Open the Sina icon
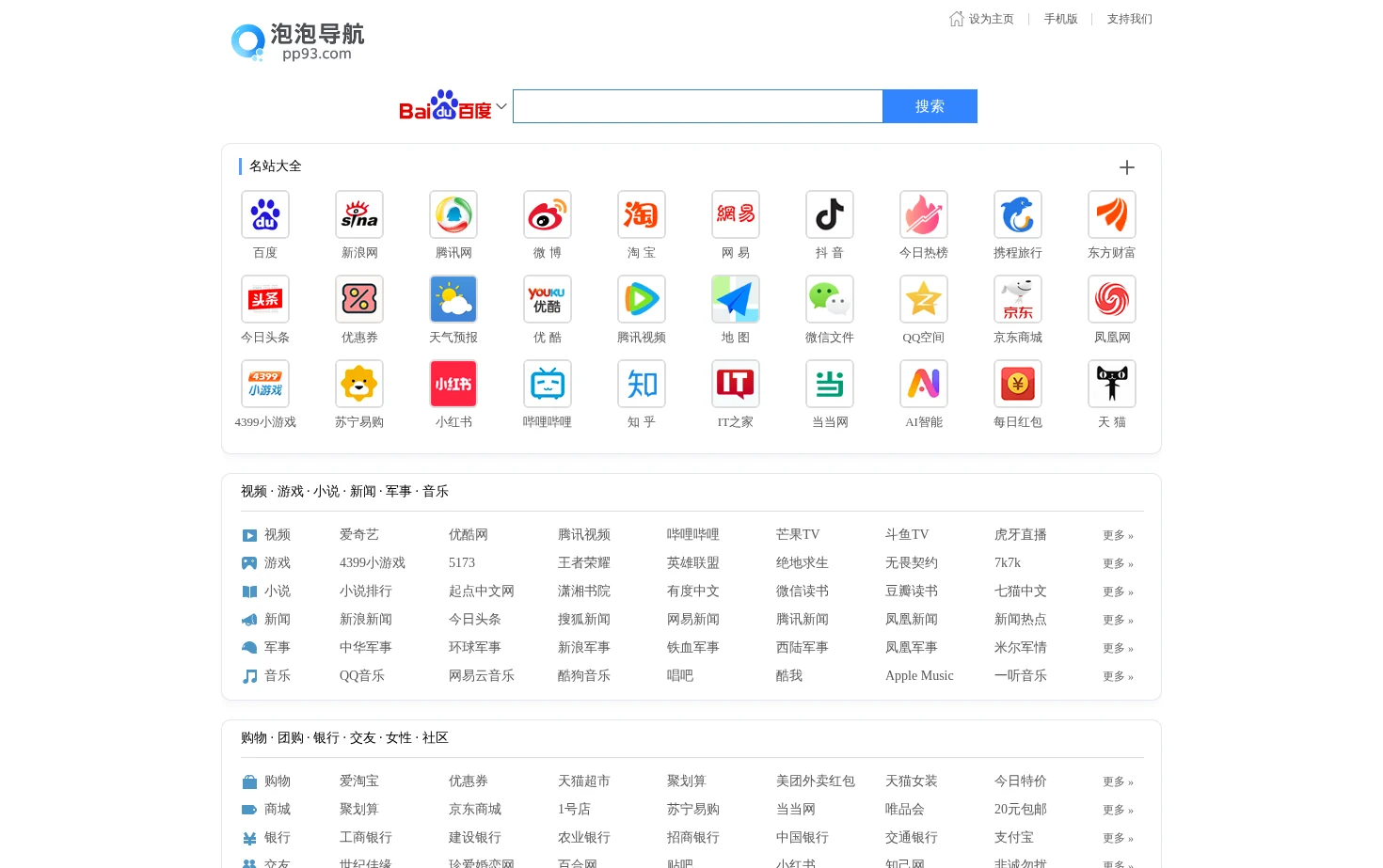 click(x=359, y=214)
